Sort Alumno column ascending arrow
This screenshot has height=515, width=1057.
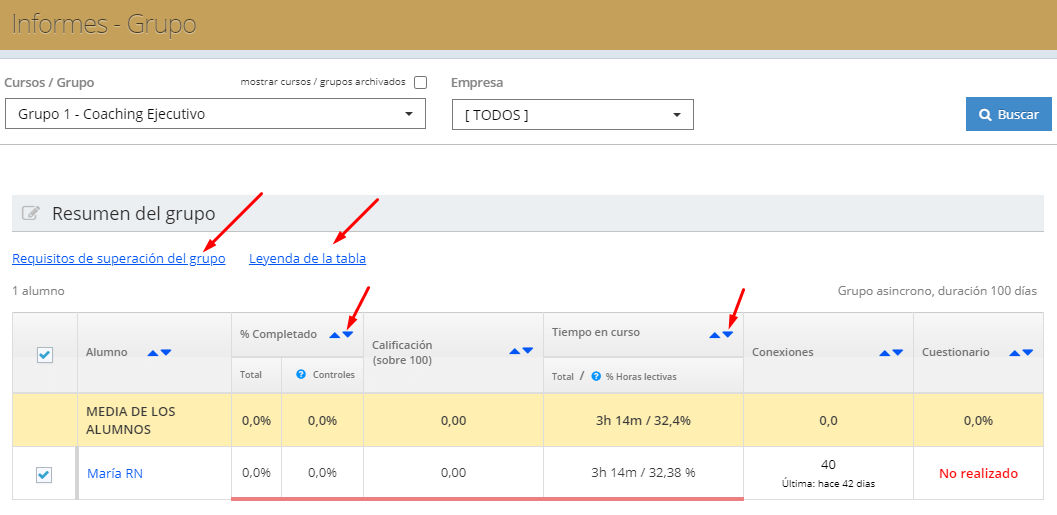coord(153,353)
